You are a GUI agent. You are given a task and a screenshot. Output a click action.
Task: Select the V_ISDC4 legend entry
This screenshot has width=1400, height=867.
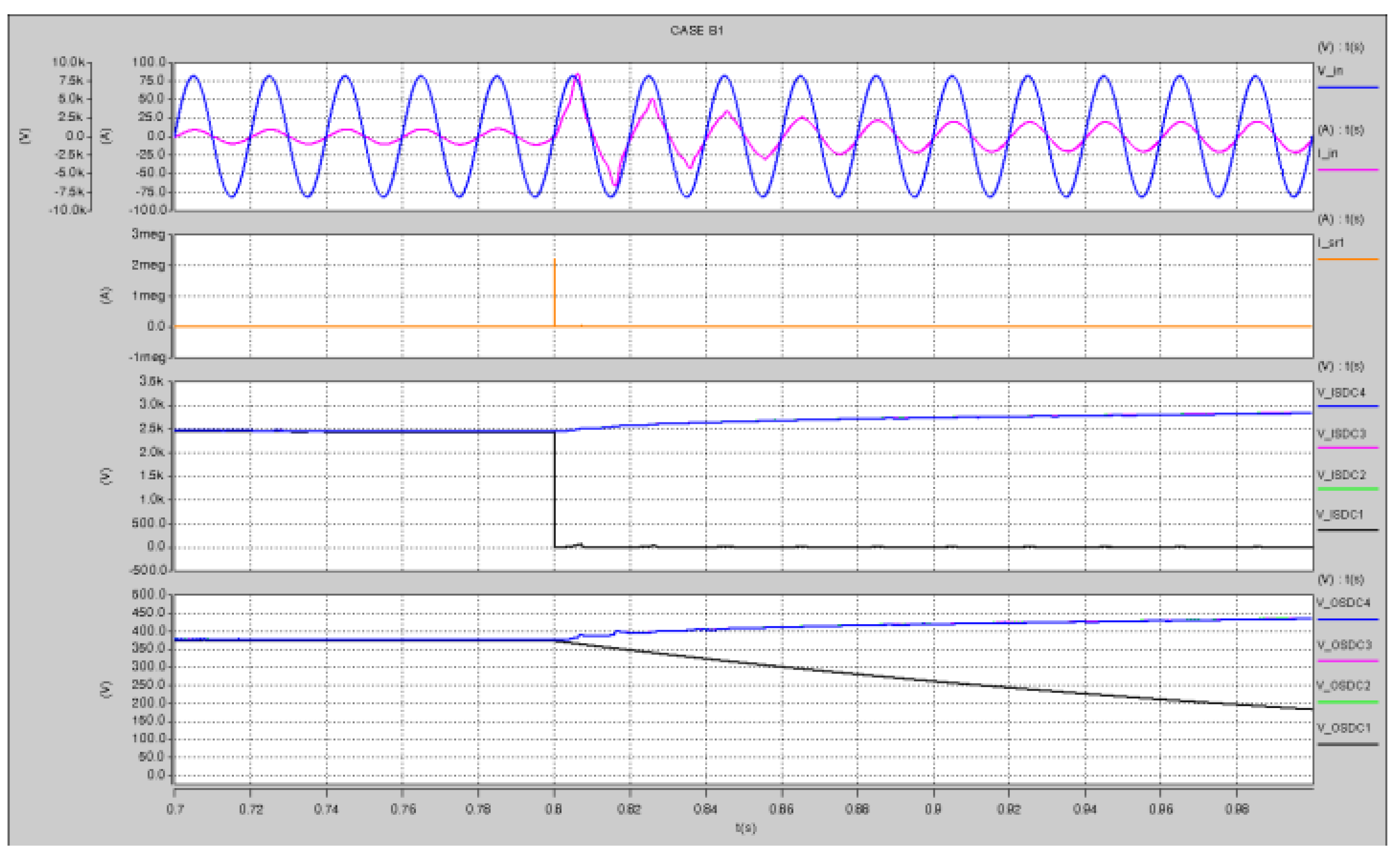[1341, 393]
